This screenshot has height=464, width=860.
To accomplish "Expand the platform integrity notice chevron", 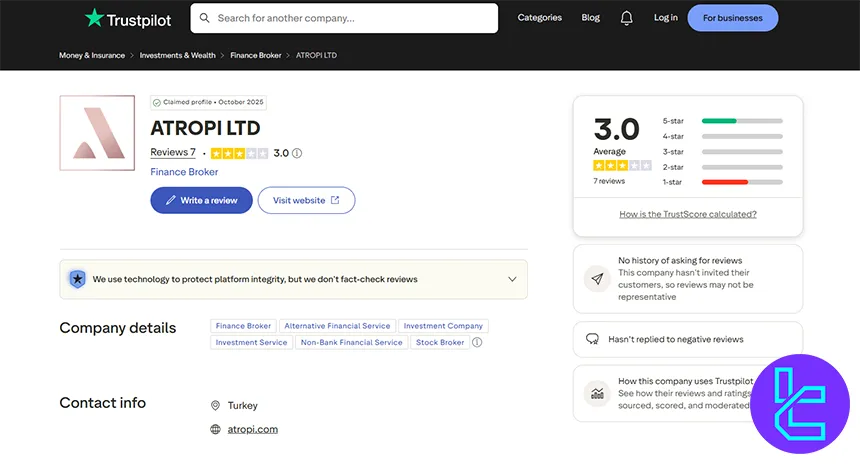I will point(512,279).
